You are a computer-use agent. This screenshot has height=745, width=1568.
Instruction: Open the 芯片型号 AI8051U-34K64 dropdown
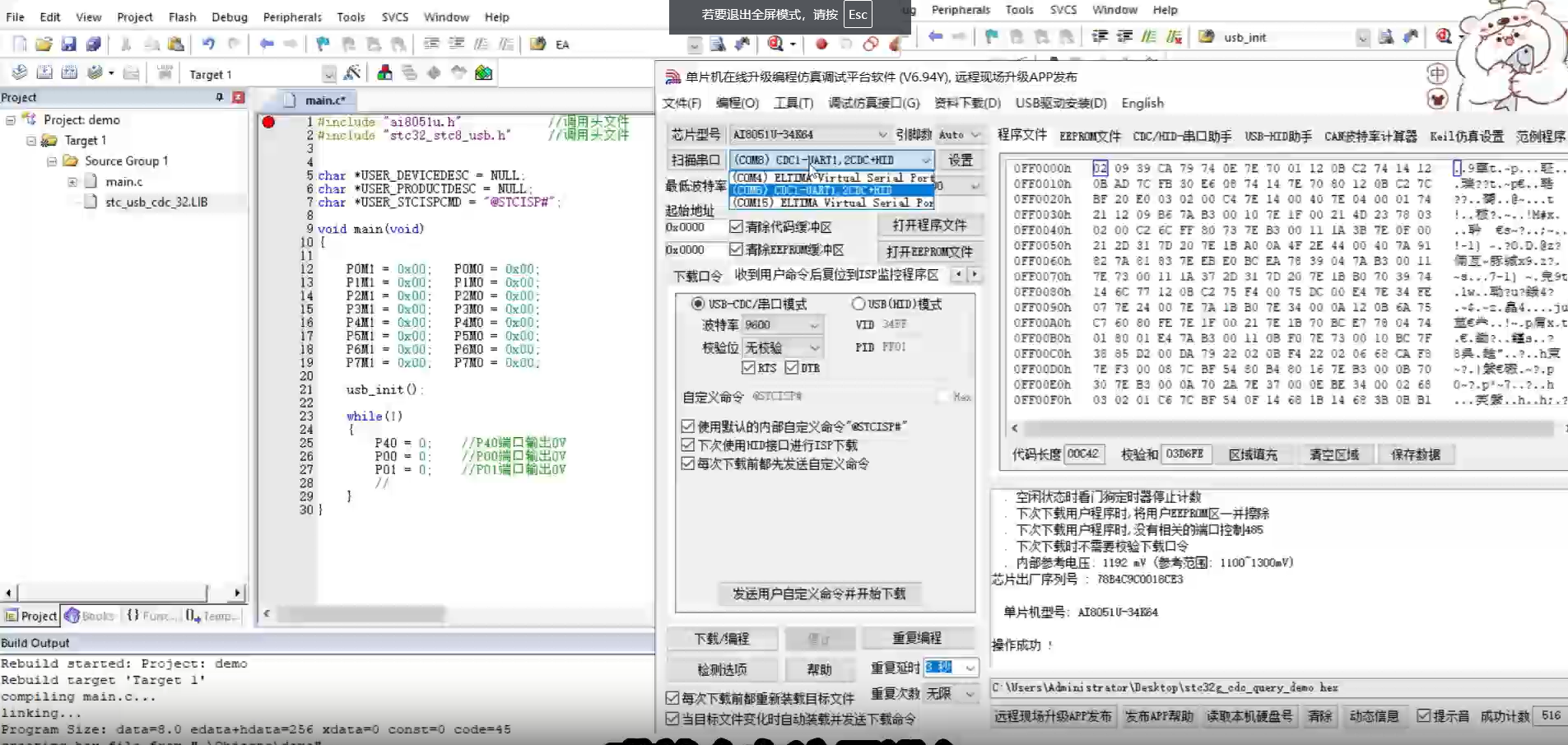tap(810, 134)
